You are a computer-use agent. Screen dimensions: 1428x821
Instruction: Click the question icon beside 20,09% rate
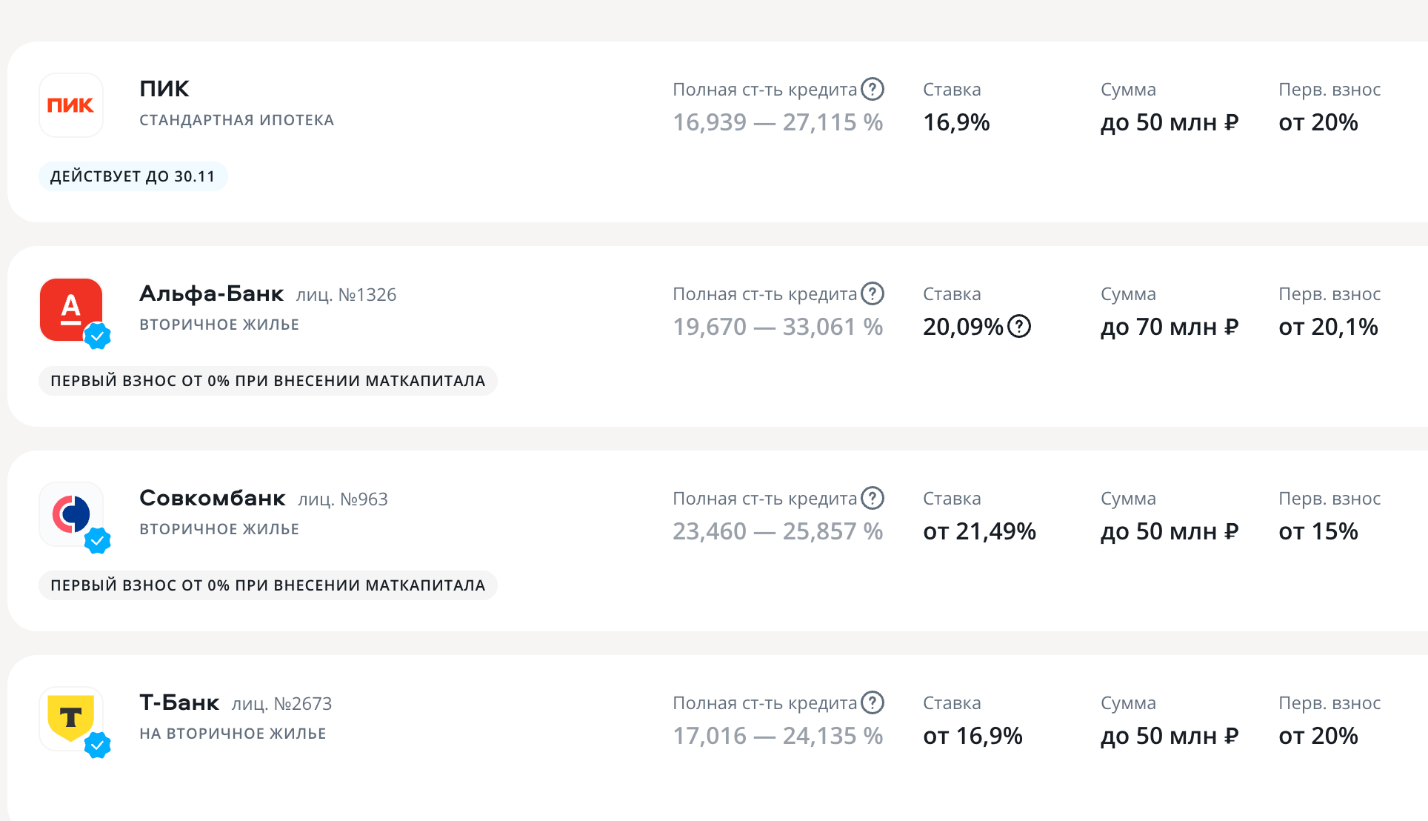coord(1019,326)
